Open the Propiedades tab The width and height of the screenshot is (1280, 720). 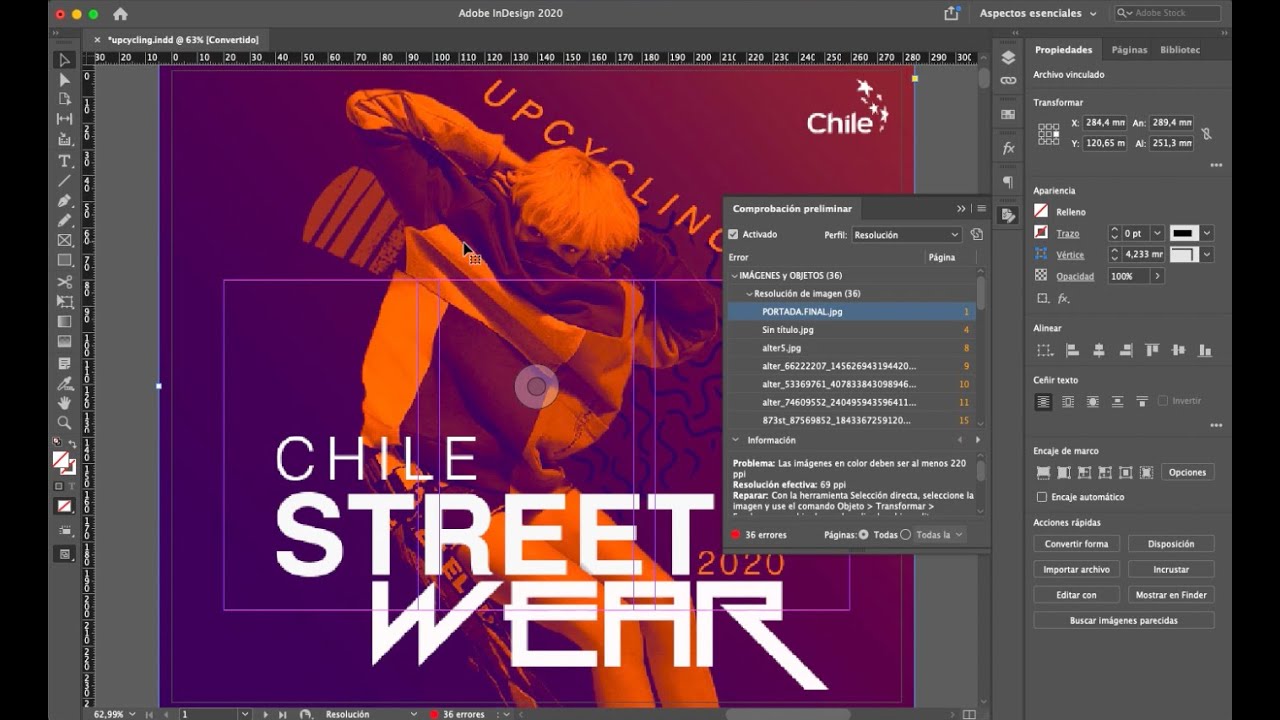click(x=1063, y=50)
